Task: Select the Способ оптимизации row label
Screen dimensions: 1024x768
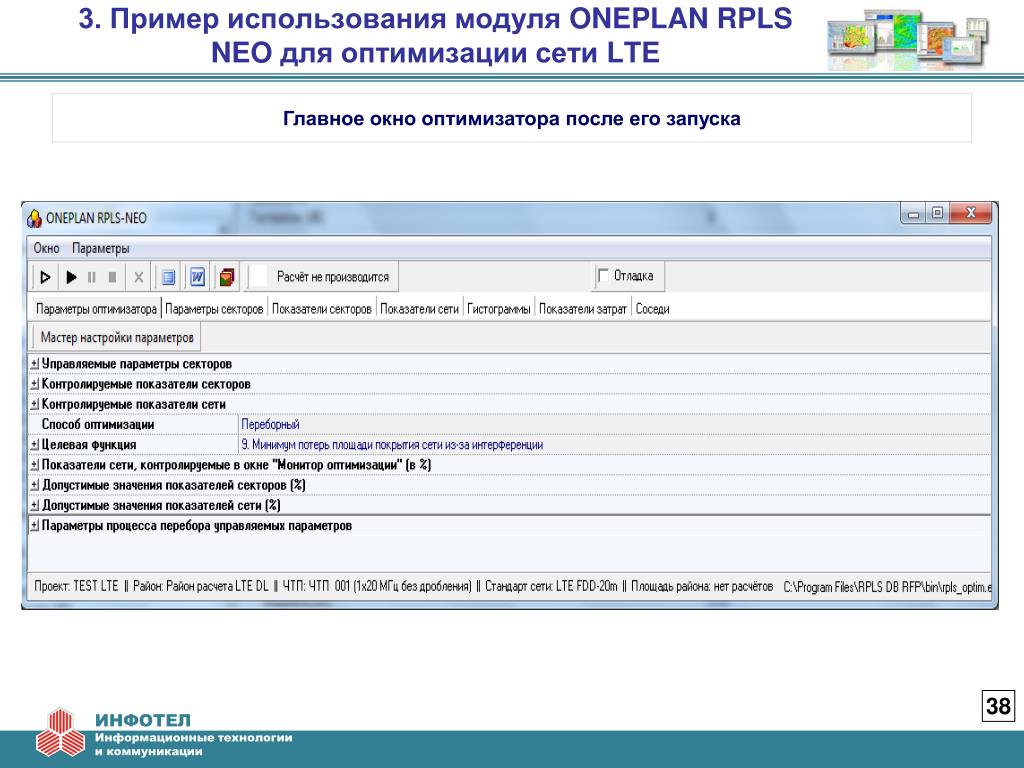Action: (98, 424)
